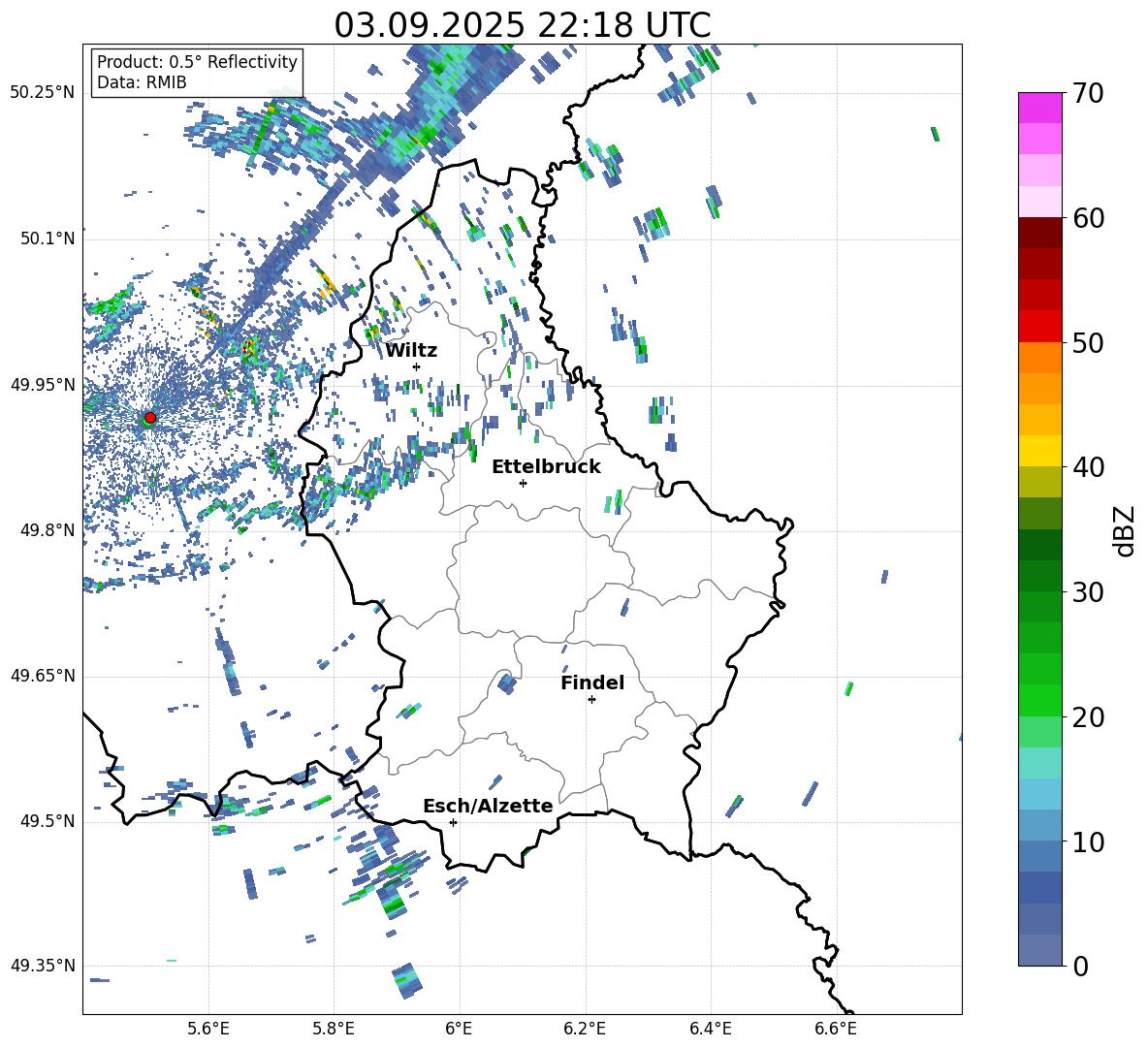
Task: Click the 20 colorbar tick value
Action: [x=1088, y=717]
